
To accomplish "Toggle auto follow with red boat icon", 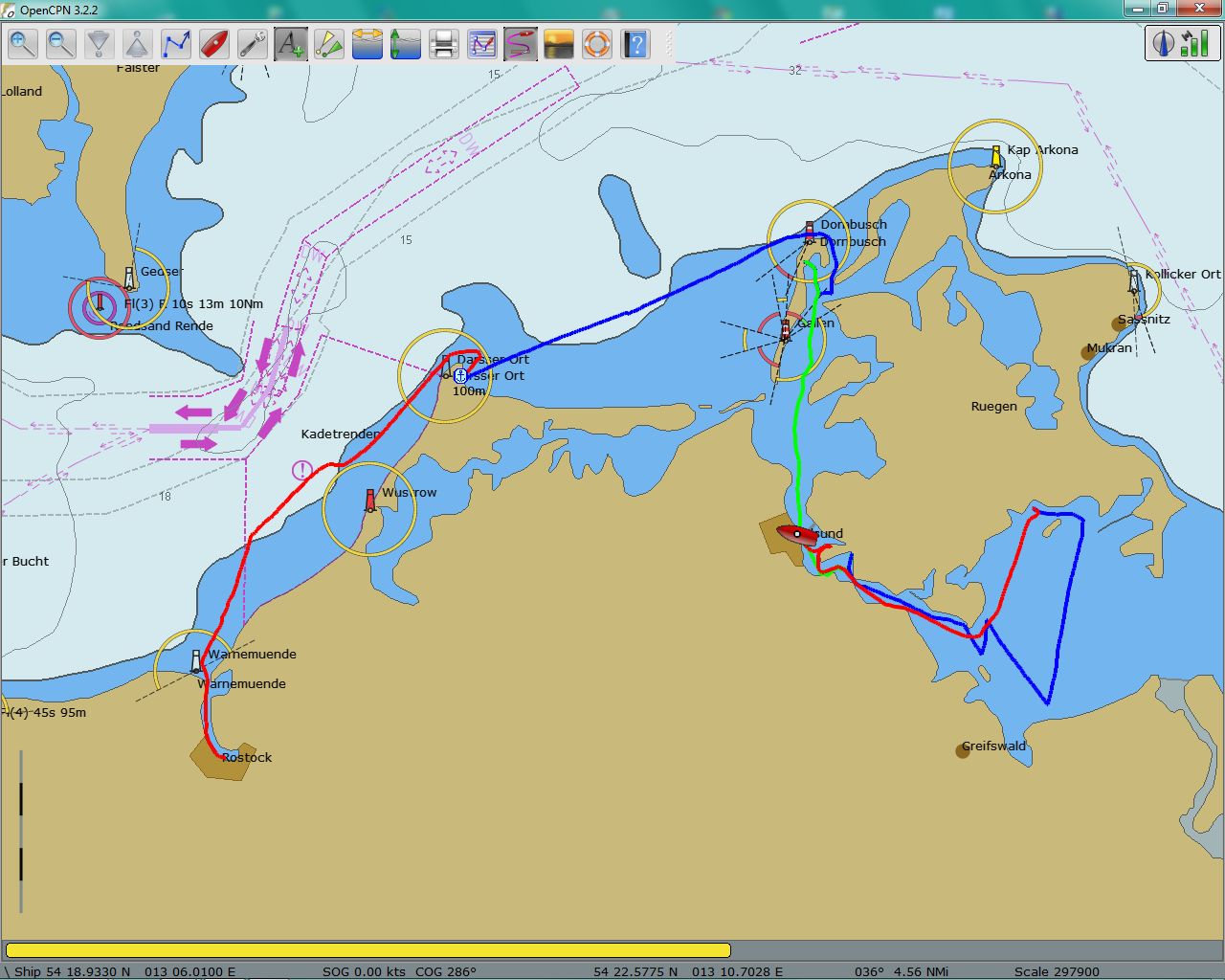I will pos(214,44).
